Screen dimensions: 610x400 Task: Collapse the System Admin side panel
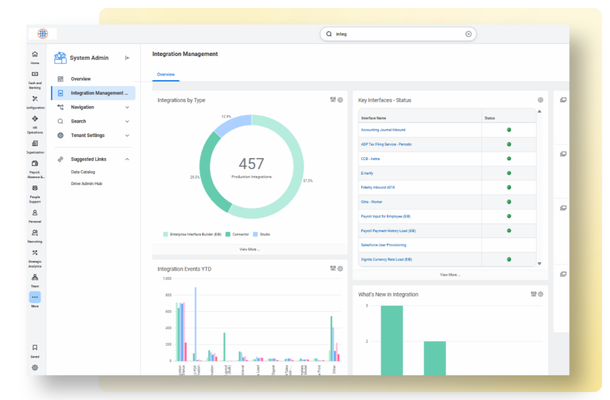click(x=127, y=58)
